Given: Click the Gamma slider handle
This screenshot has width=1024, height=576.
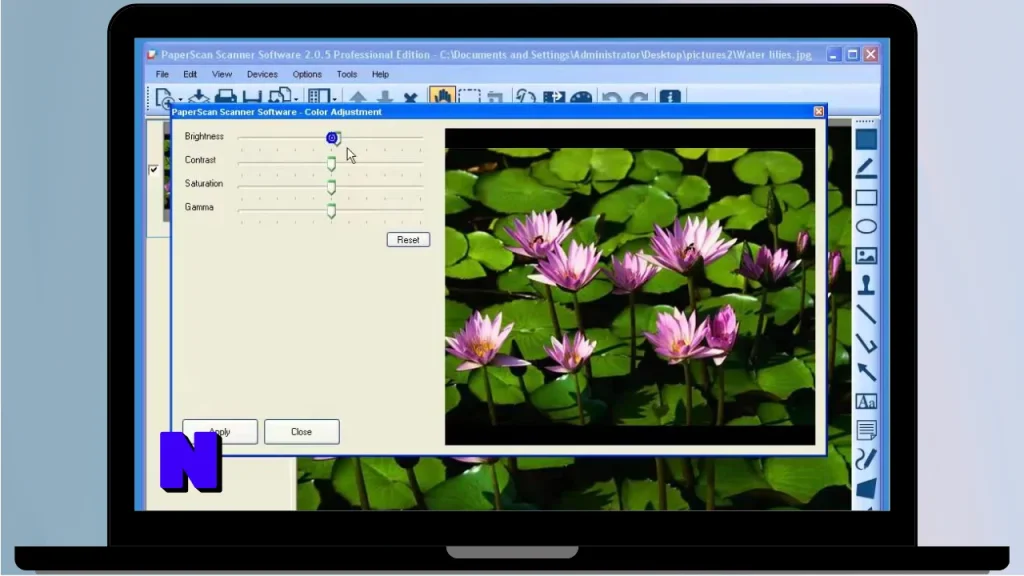Looking at the screenshot, I should pyautogui.click(x=332, y=210).
